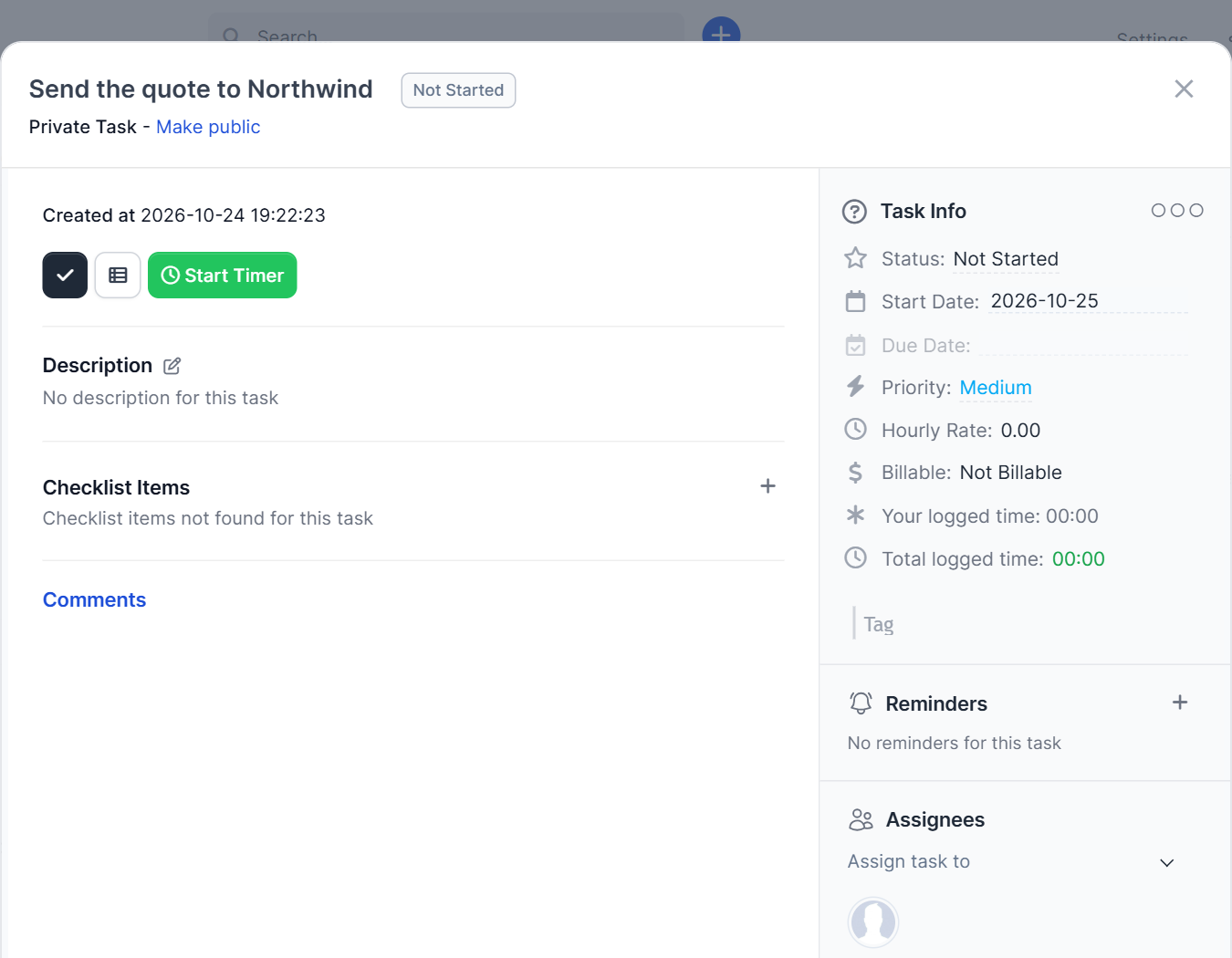Change the Not Started status value
The width and height of the screenshot is (1232, 958).
[x=1006, y=259]
